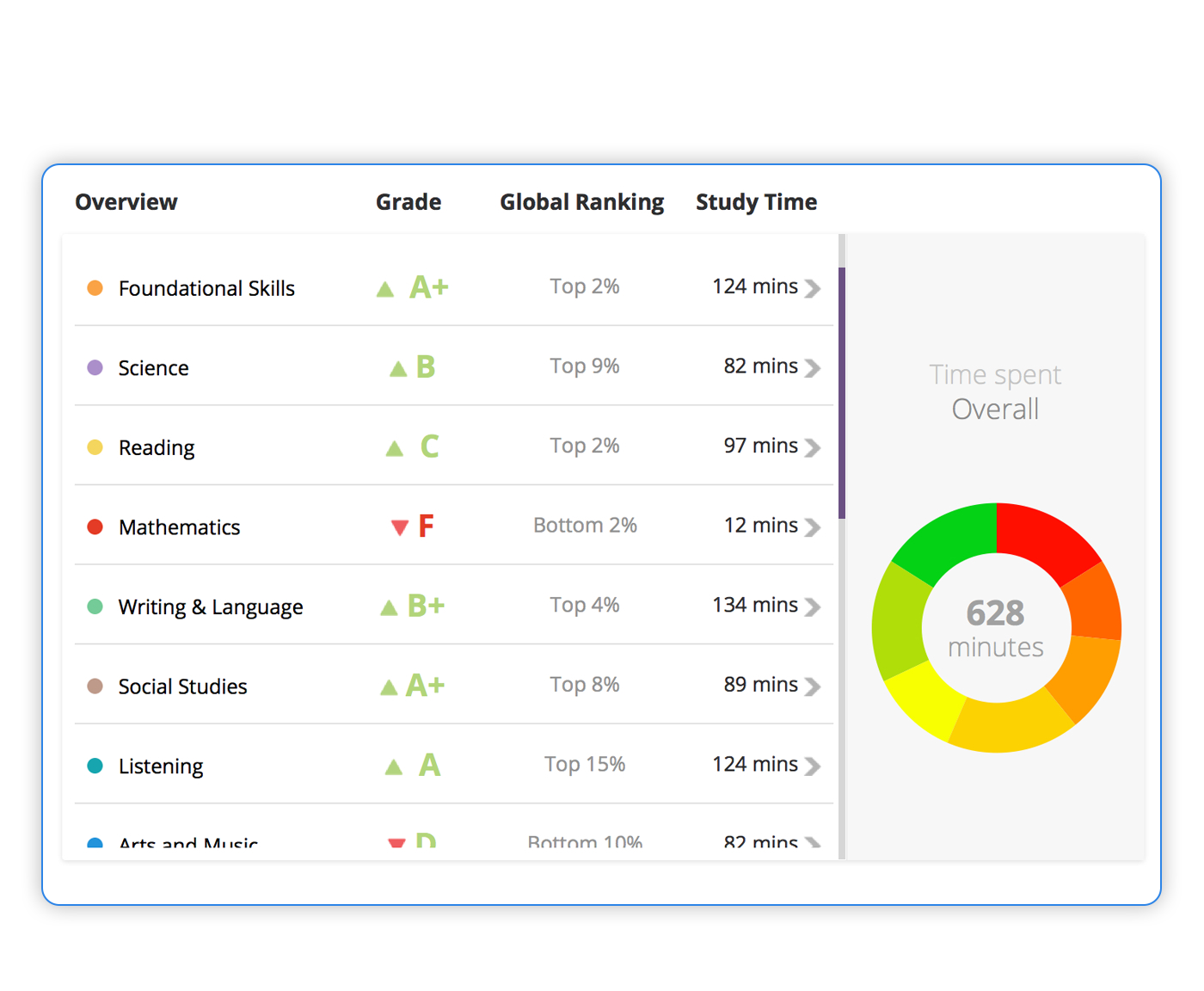Click the purple Science subject dot
This screenshot has width=1204, height=991.
tap(95, 368)
